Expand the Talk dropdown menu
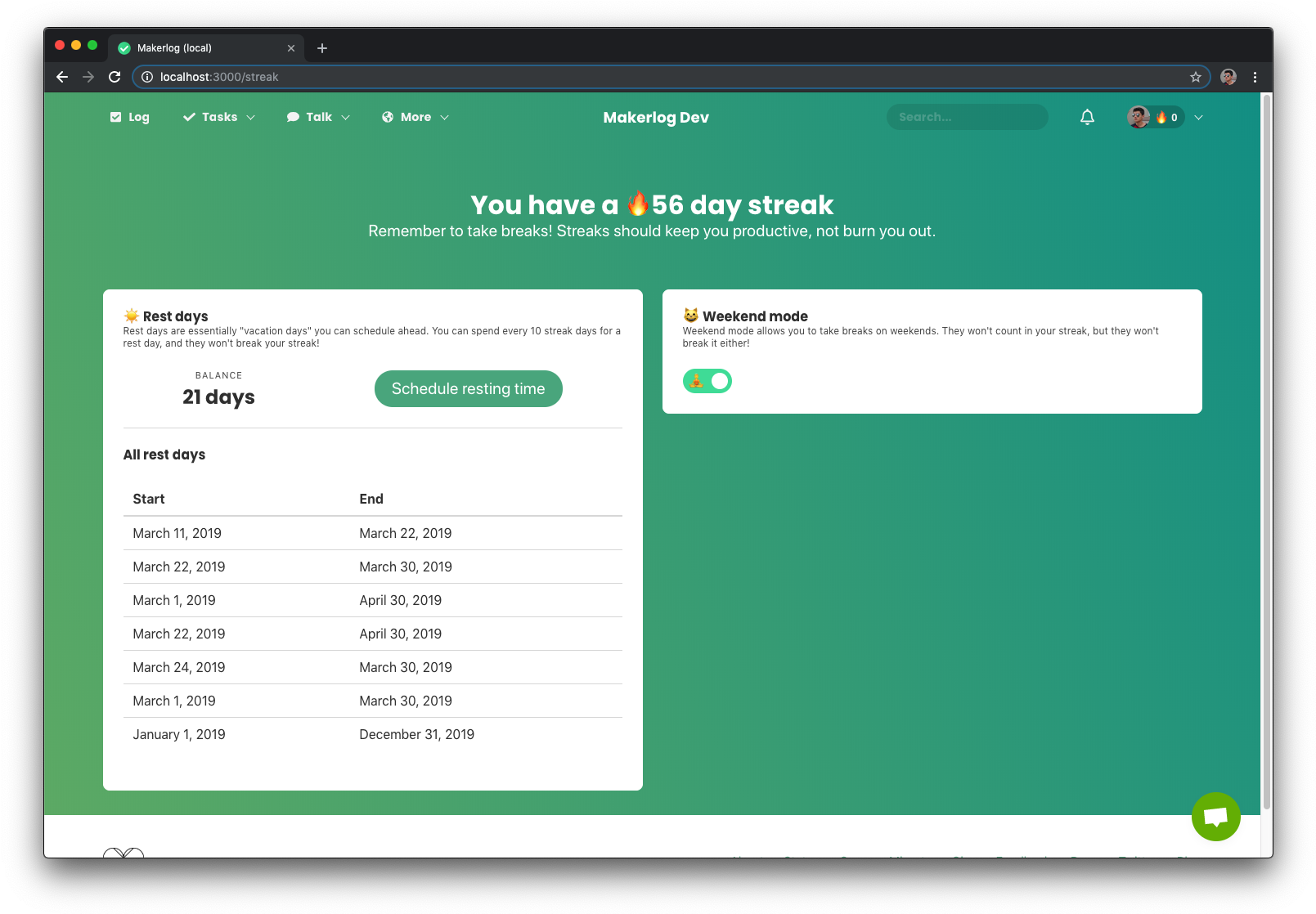Image resolution: width=1316 pixels, height=914 pixels. (x=318, y=117)
